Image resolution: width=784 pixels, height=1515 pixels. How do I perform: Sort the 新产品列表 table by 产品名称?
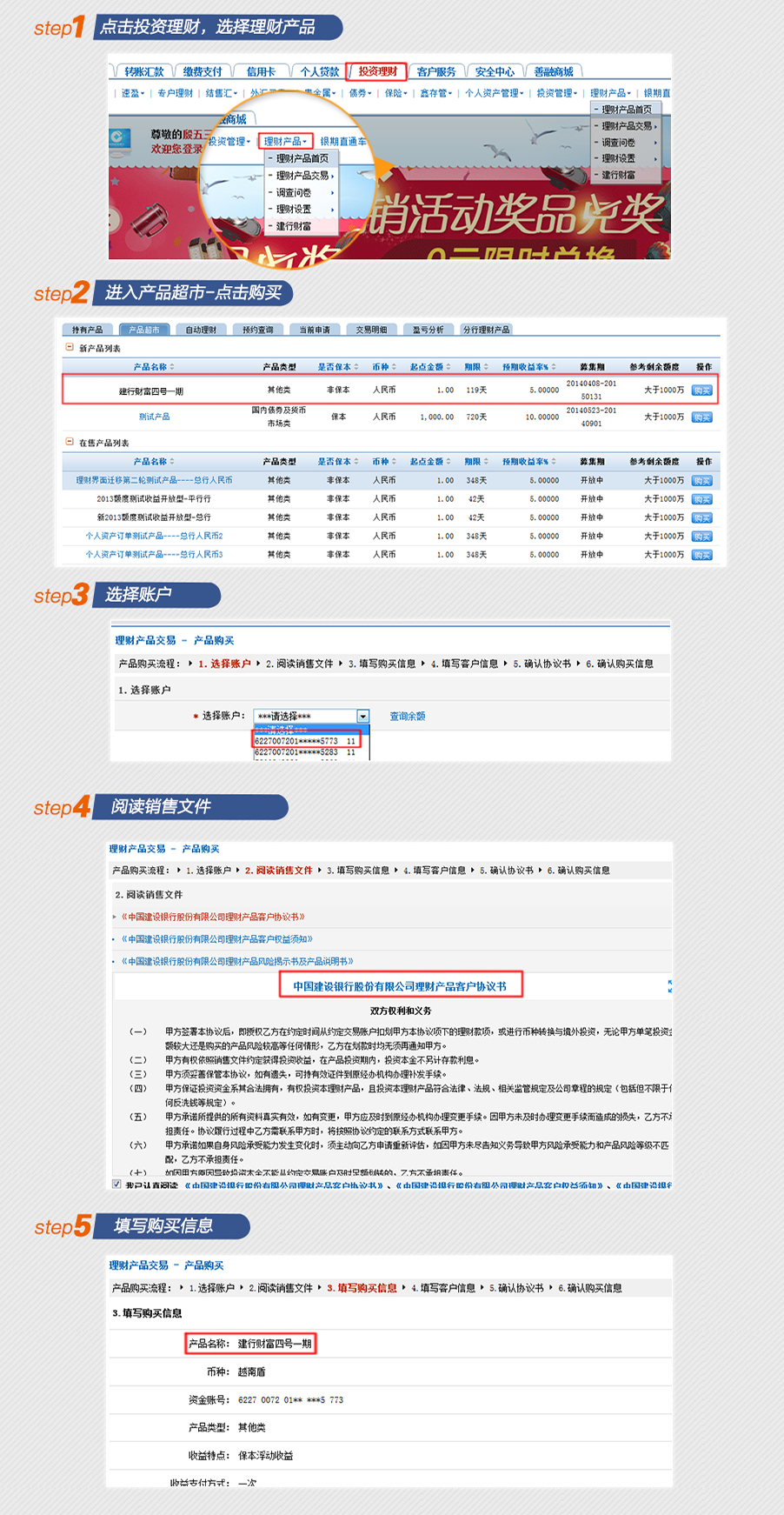coord(154,366)
